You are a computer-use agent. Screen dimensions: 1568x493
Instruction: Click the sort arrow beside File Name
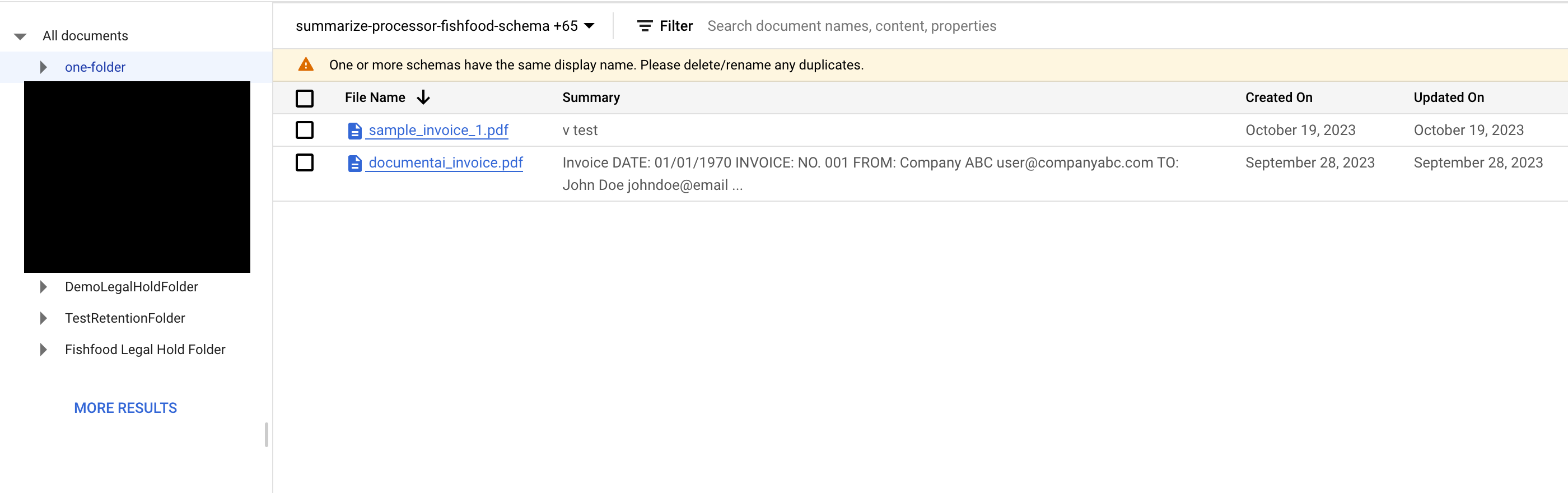(424, 97)
